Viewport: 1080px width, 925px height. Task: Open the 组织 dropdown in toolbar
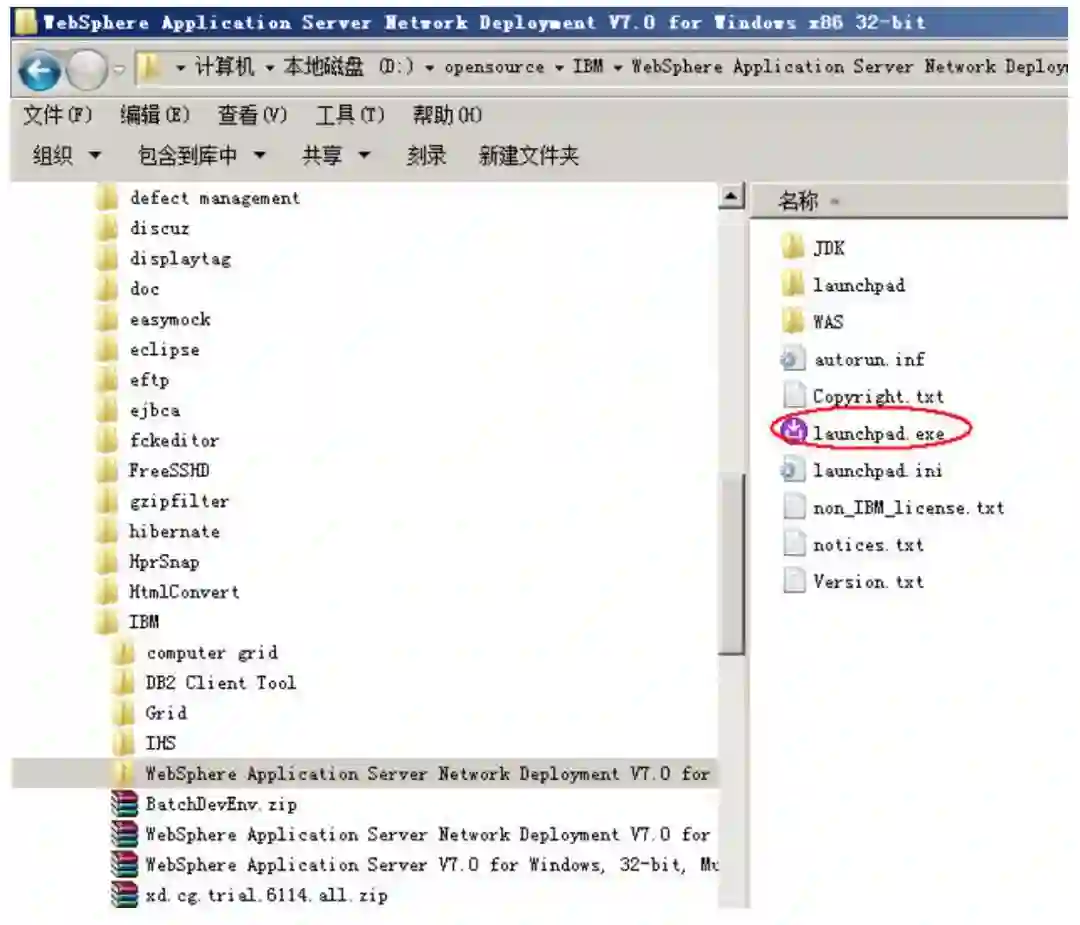pos(67,156)
